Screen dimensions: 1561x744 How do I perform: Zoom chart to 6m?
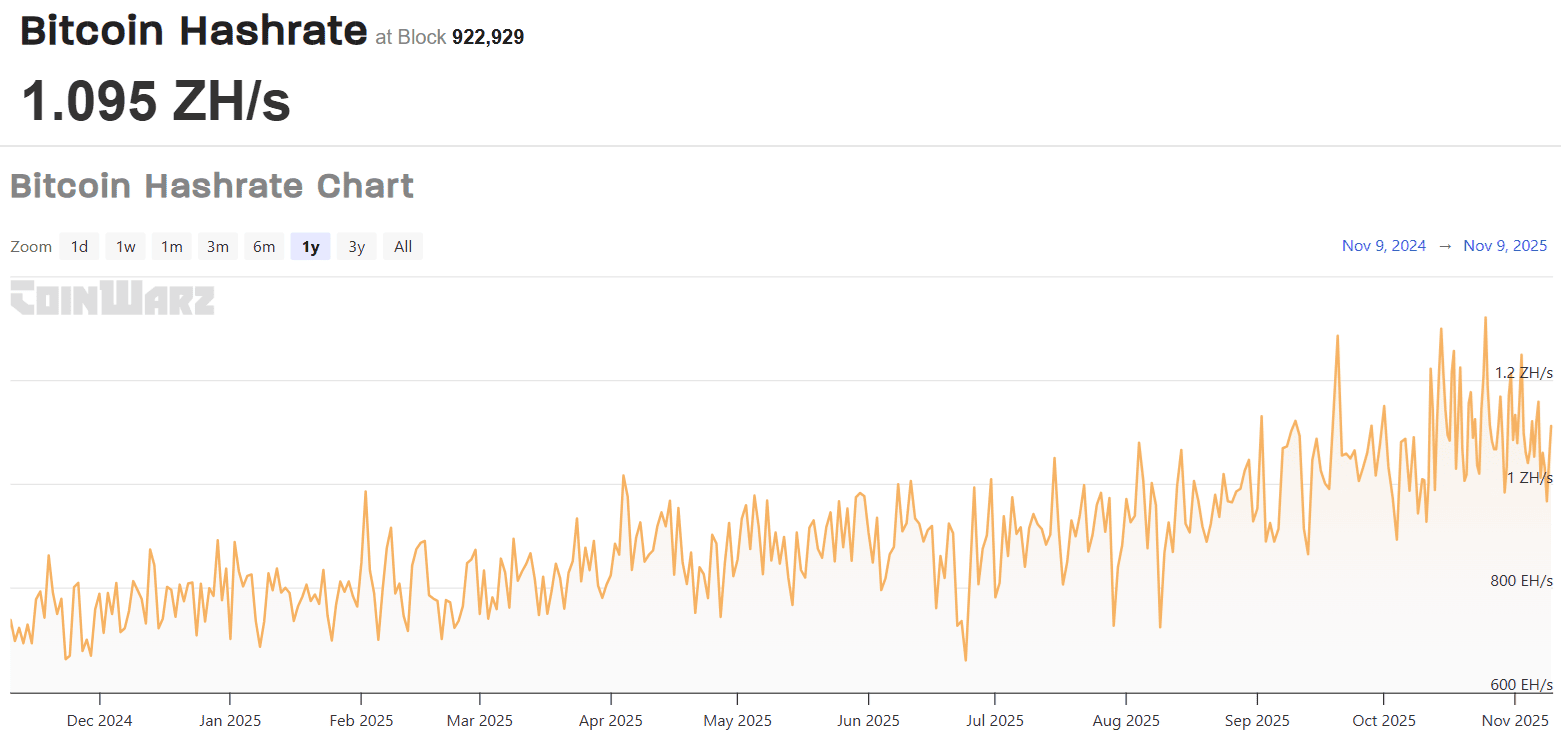[x=264, y=247]
